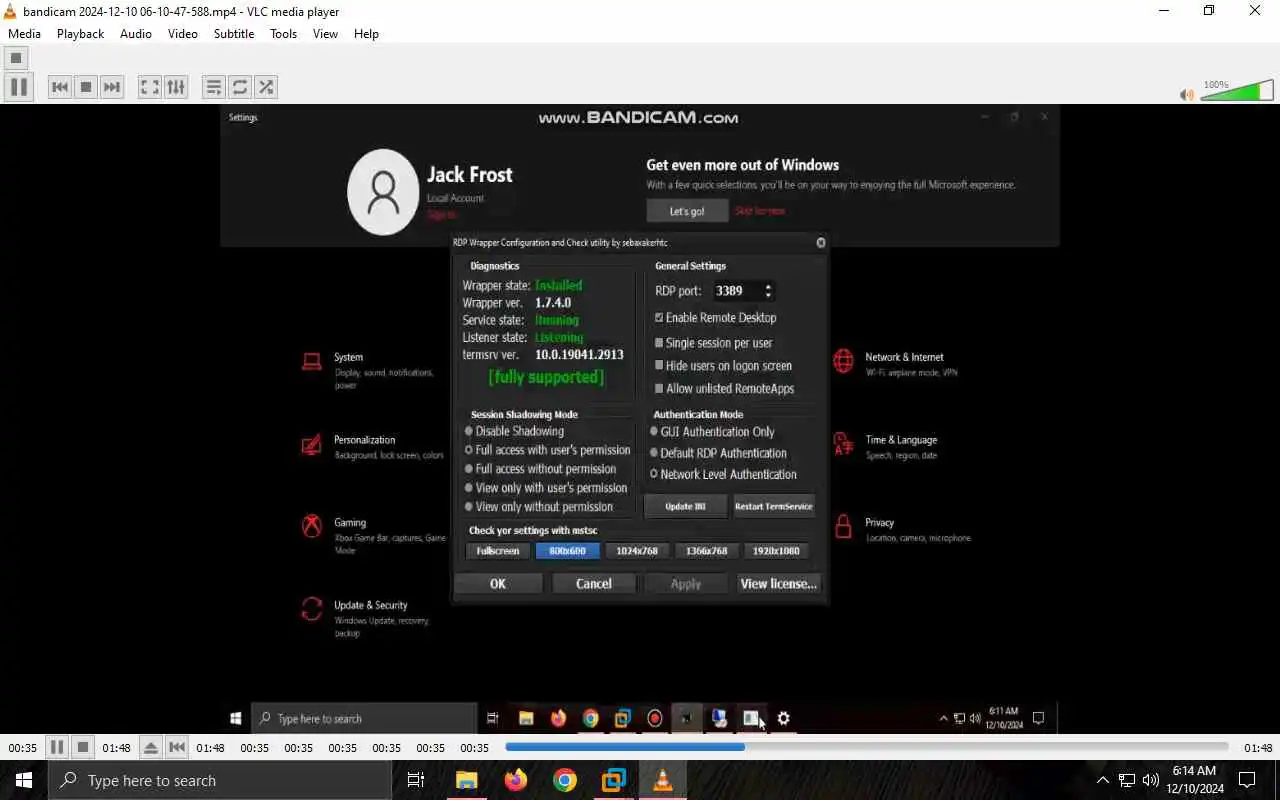Screen dimensions: 1280x800
Task: Click RDP port spinner arrows
Action: click(768, 291)
